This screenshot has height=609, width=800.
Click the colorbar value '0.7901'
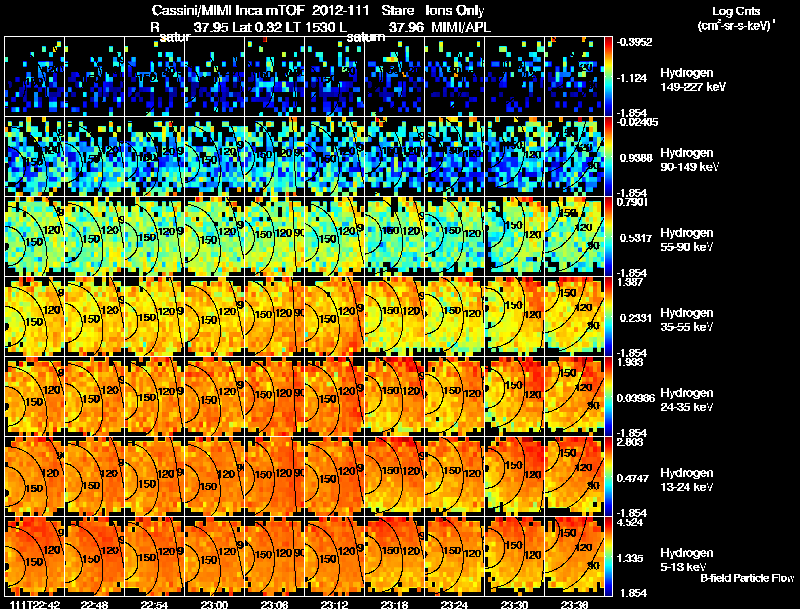pos(632,202)
